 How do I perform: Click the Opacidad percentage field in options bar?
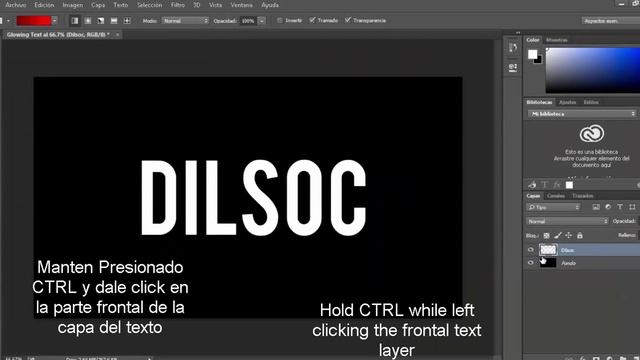249,20
